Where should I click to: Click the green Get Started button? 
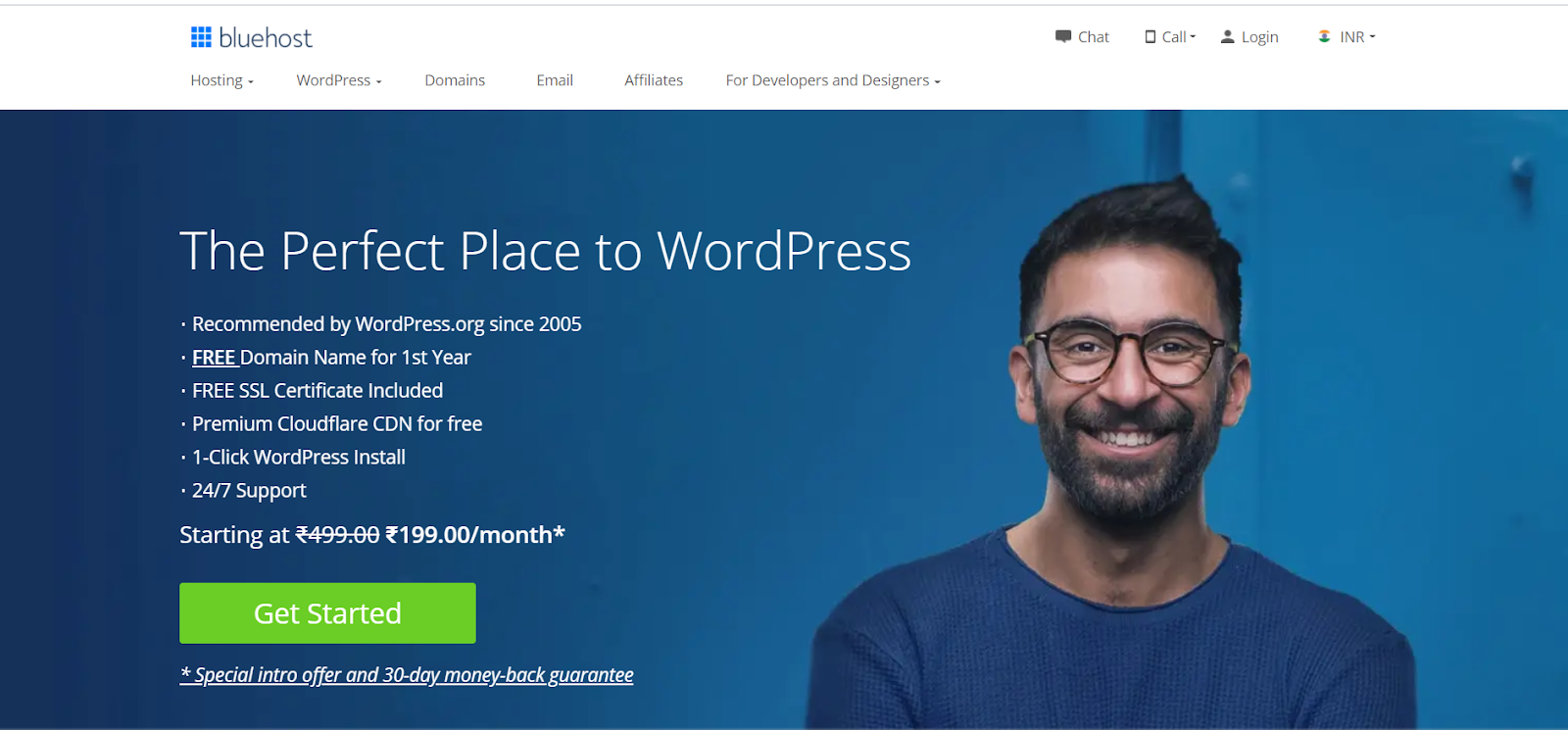point(327,613)
